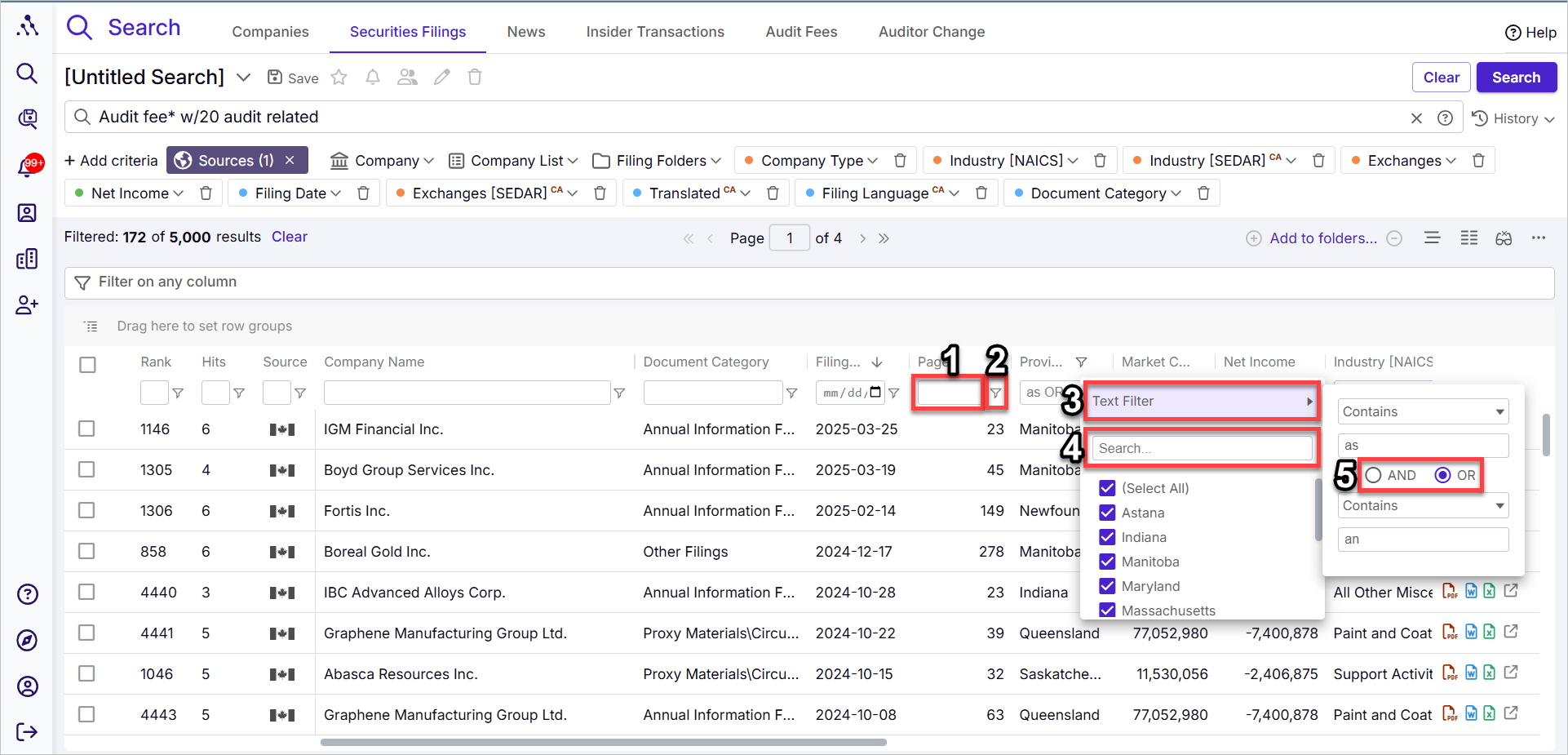Viewport: 1568px width, 755px height.
Task: Open the first Contains condition dropdown
Action: [x=1423, y=411]
